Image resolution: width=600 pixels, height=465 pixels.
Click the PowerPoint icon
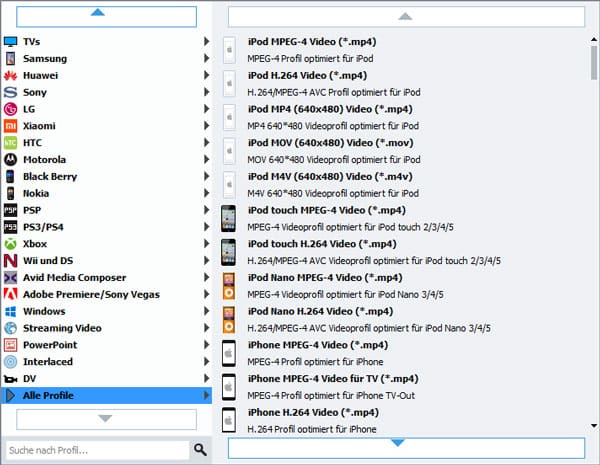tap(10, 345)
